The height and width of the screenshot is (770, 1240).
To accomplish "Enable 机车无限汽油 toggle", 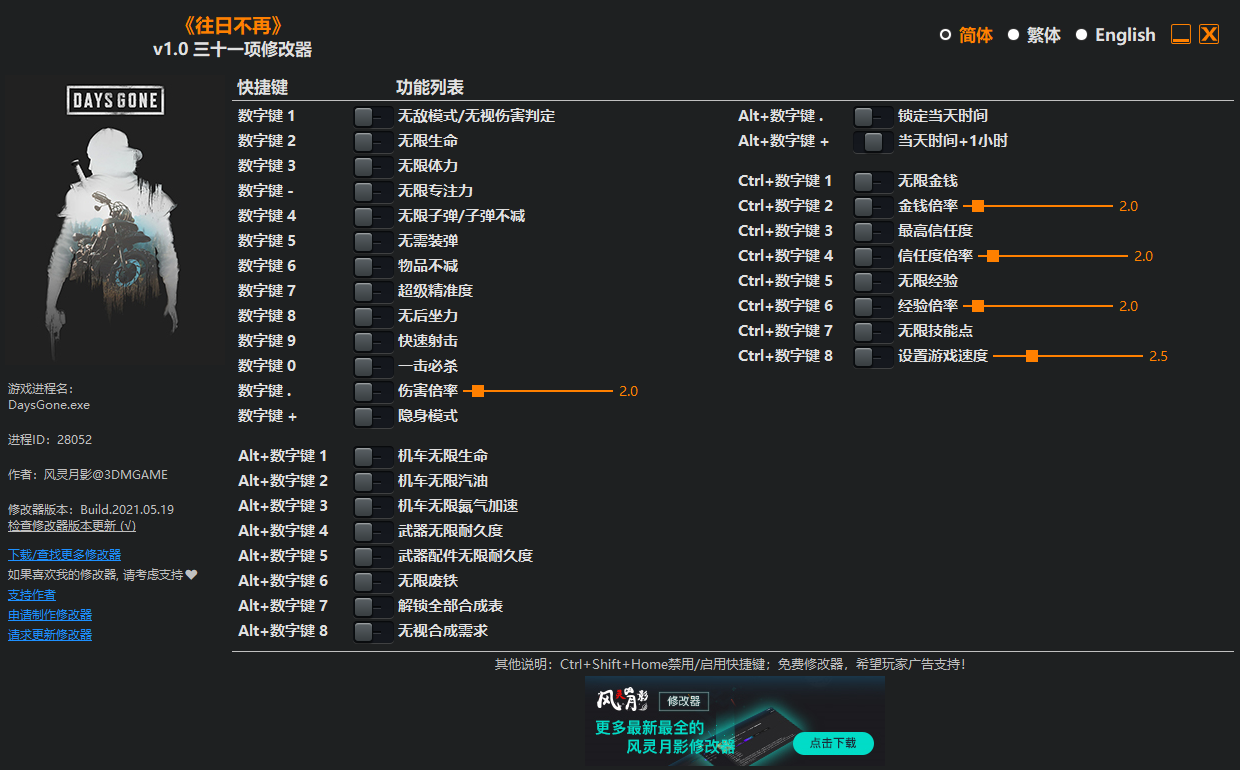I will tap(372, 481).
